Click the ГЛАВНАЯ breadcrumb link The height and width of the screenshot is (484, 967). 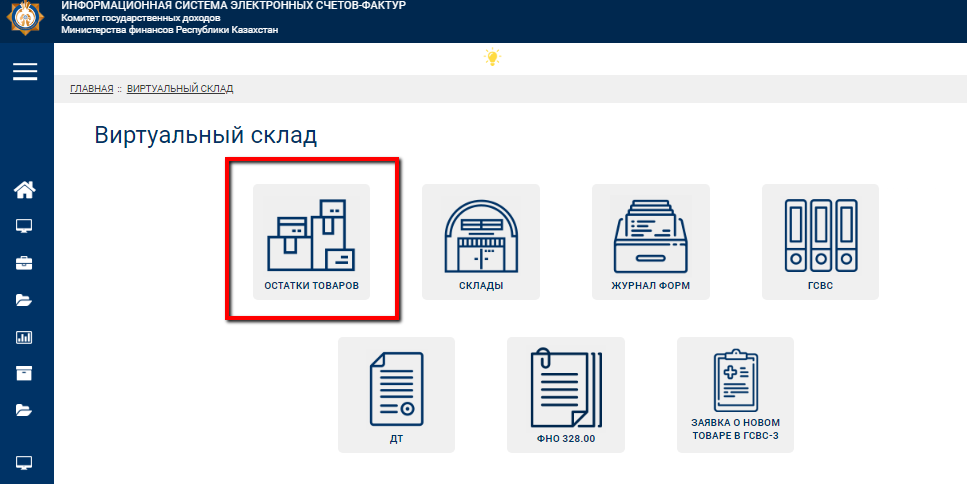point(91,89)
